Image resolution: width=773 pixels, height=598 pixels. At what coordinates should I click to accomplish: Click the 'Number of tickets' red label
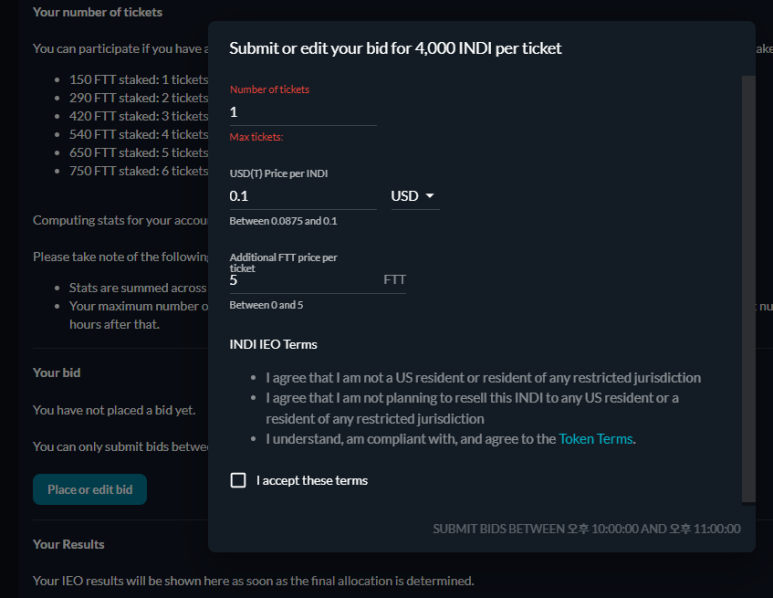pyautogui.click(x=270, y=89)
